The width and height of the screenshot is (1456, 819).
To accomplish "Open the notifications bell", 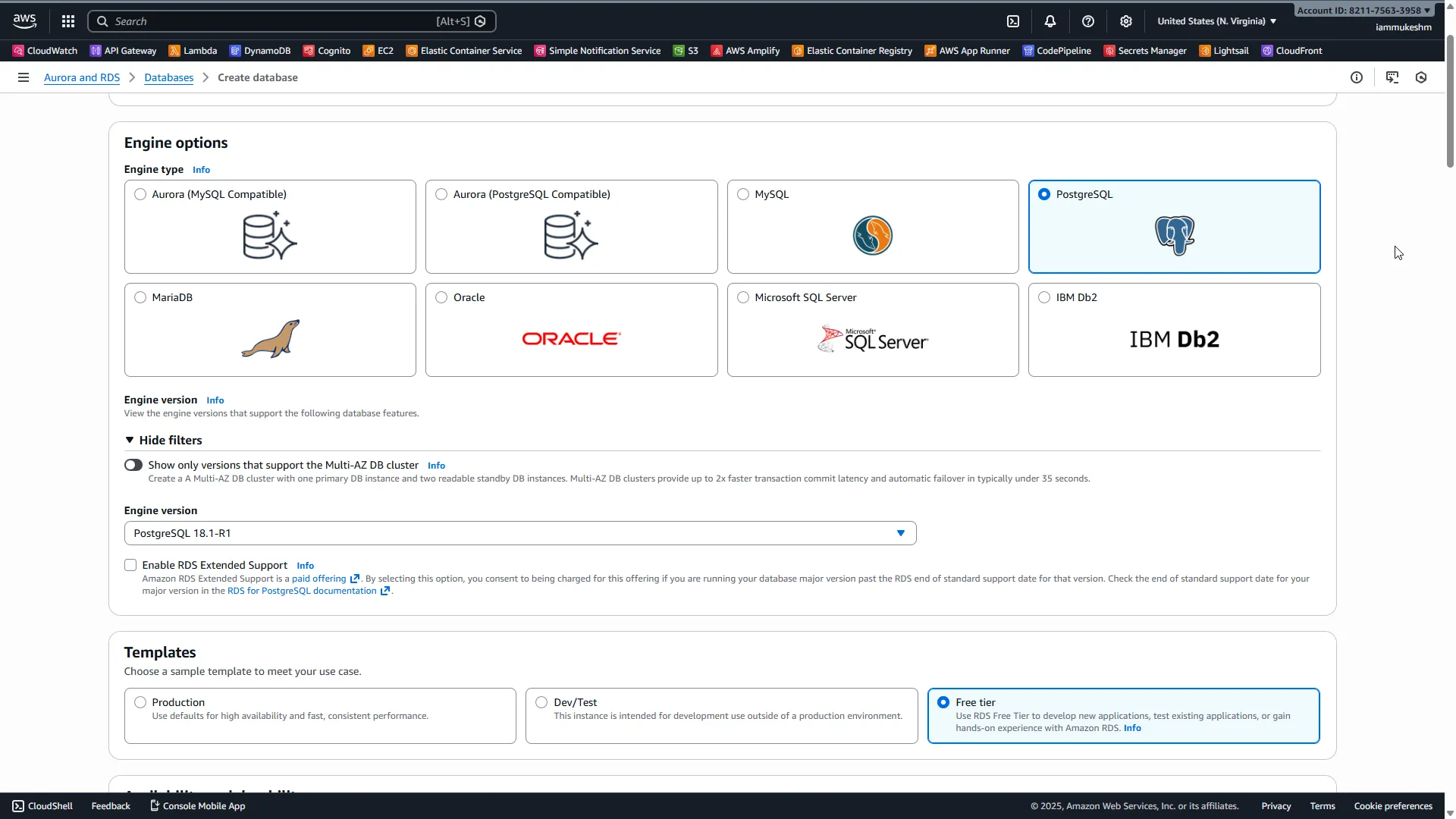I will click(1050, 20).
